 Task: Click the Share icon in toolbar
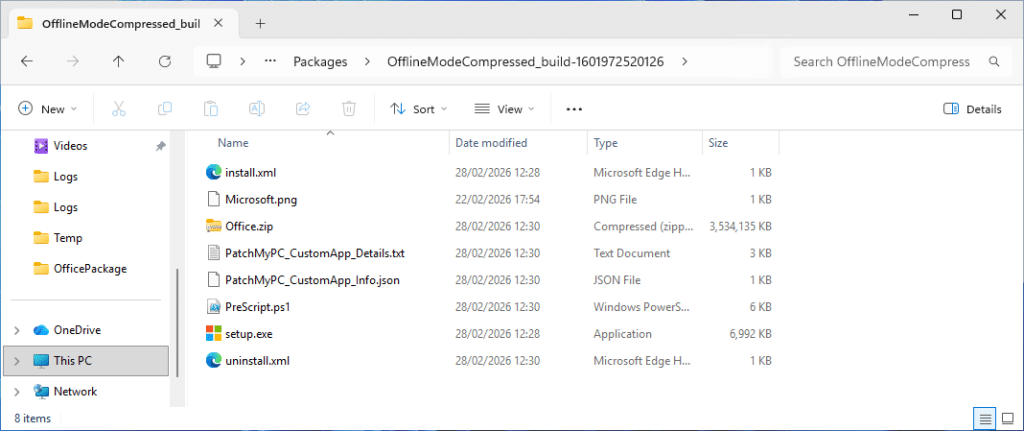[x=303, y=109]
